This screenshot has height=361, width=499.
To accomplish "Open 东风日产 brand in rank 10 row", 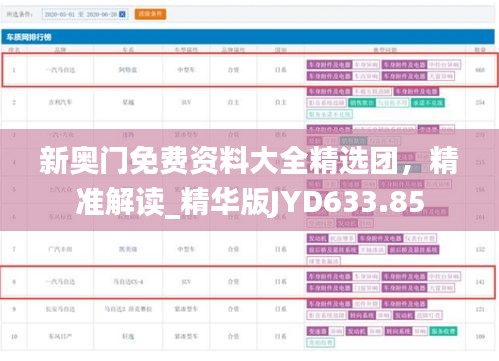I will (x=60, y=337).
